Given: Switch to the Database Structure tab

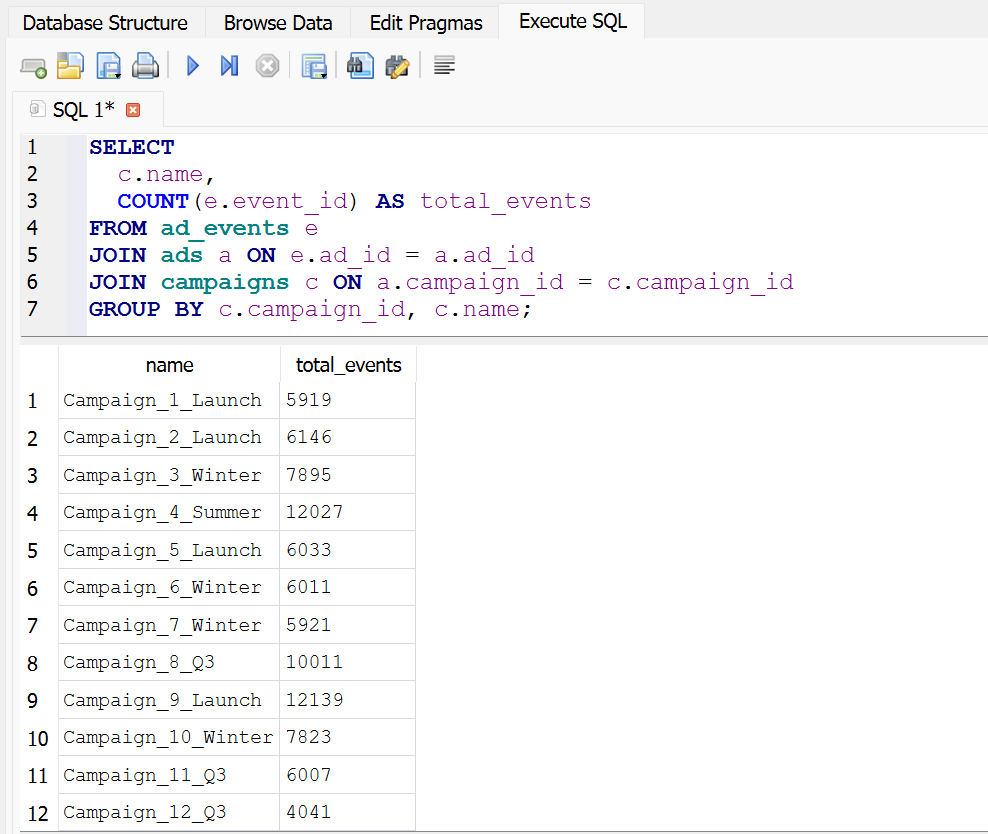Looking at the screenshot, I should 104,22.
